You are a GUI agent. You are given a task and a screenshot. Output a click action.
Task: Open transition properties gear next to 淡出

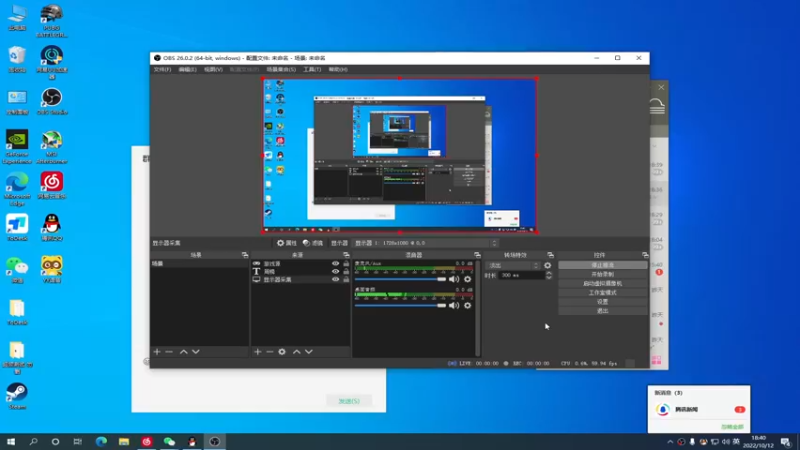(x=547, y=265)
